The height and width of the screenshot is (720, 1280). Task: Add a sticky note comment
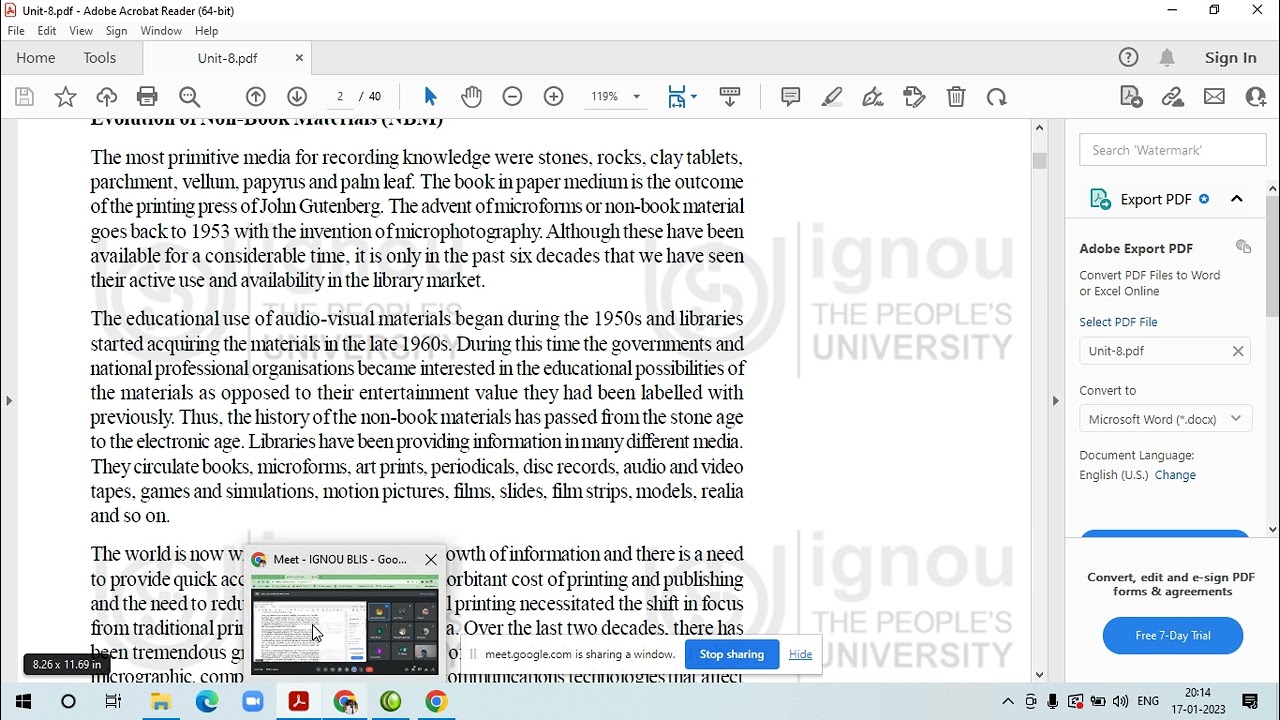790,97
